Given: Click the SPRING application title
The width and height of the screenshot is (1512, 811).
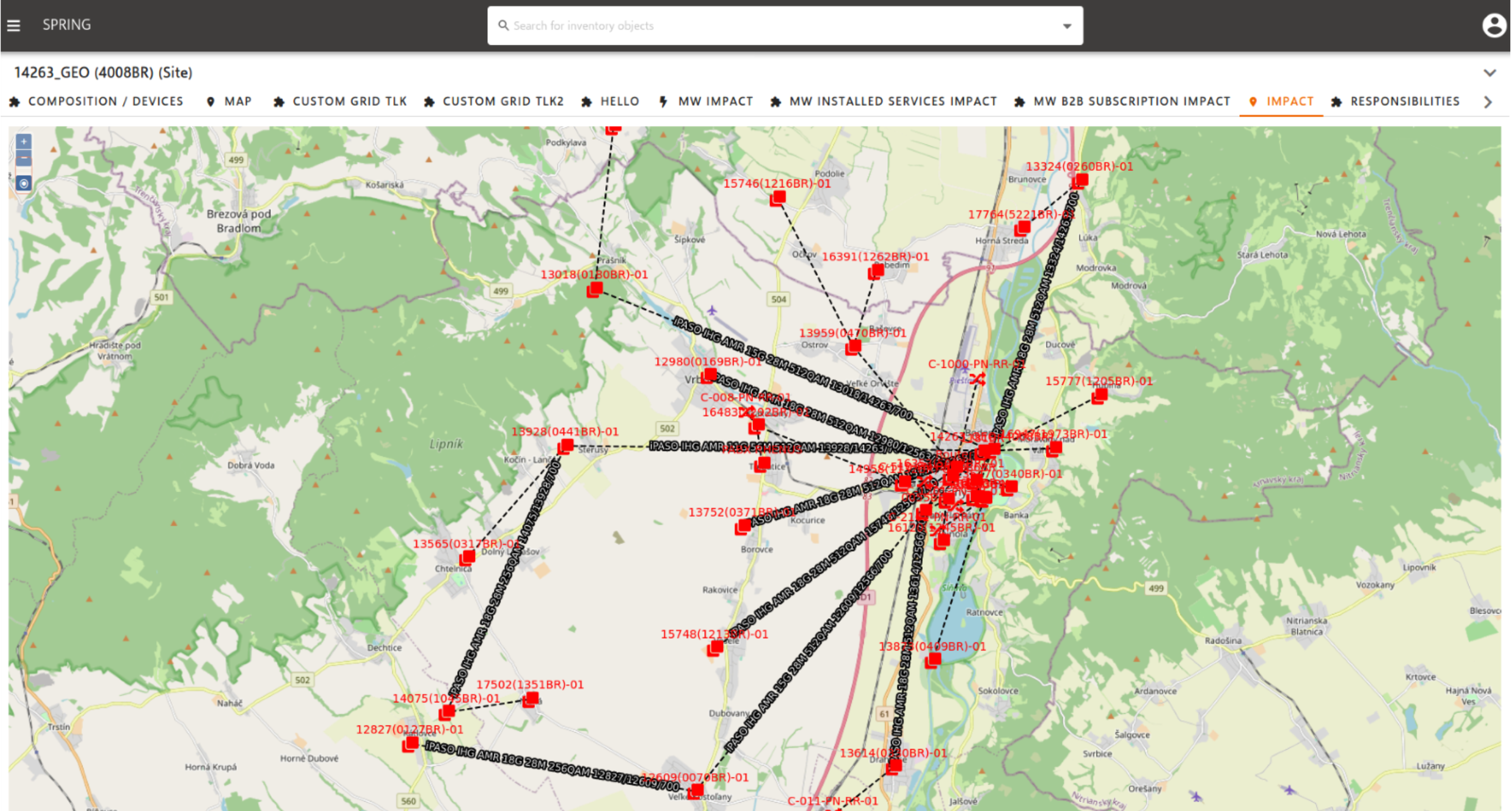Looking at the screenshot, I should 67,25.
